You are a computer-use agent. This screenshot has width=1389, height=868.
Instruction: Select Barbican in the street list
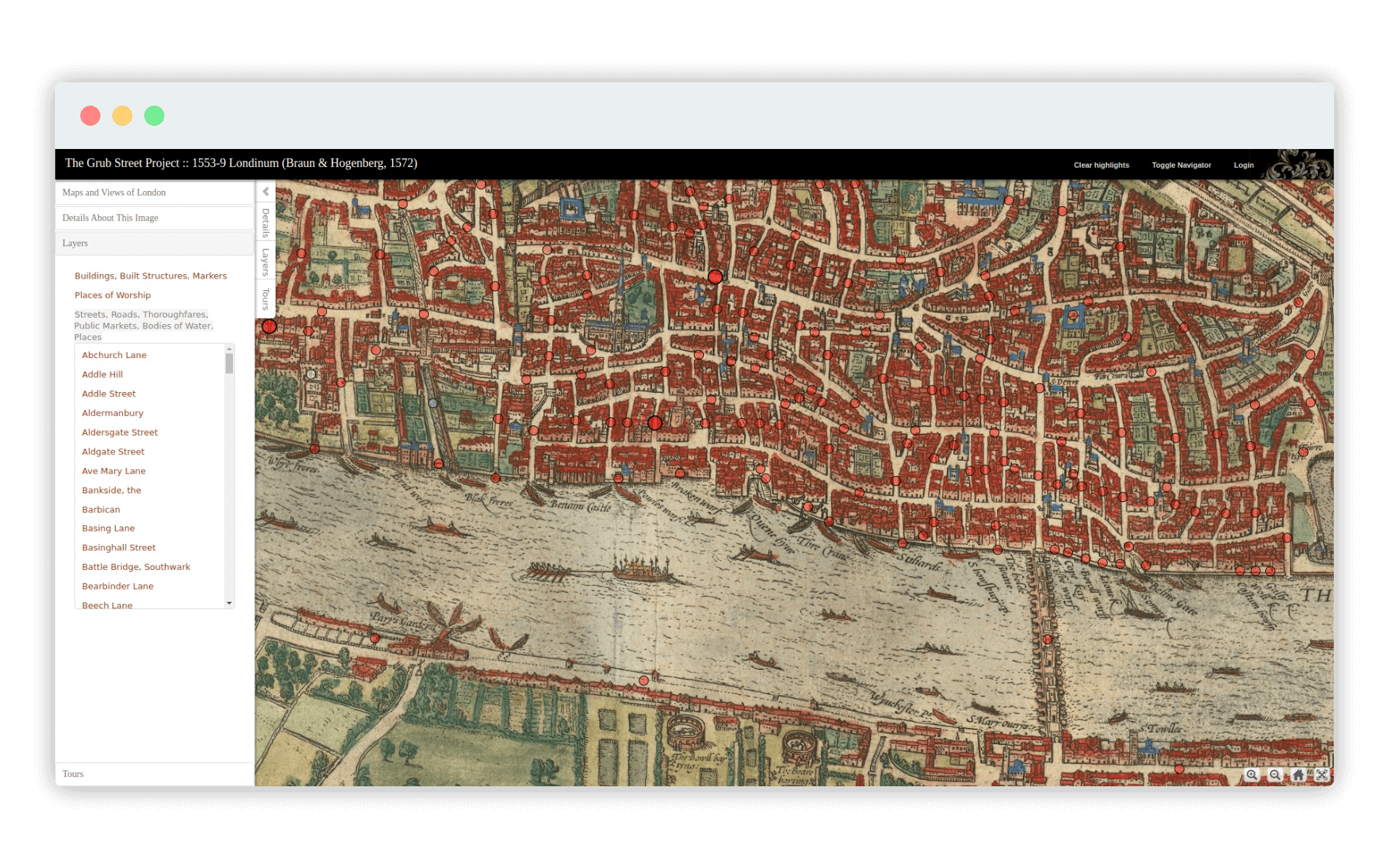click(101, 510)
